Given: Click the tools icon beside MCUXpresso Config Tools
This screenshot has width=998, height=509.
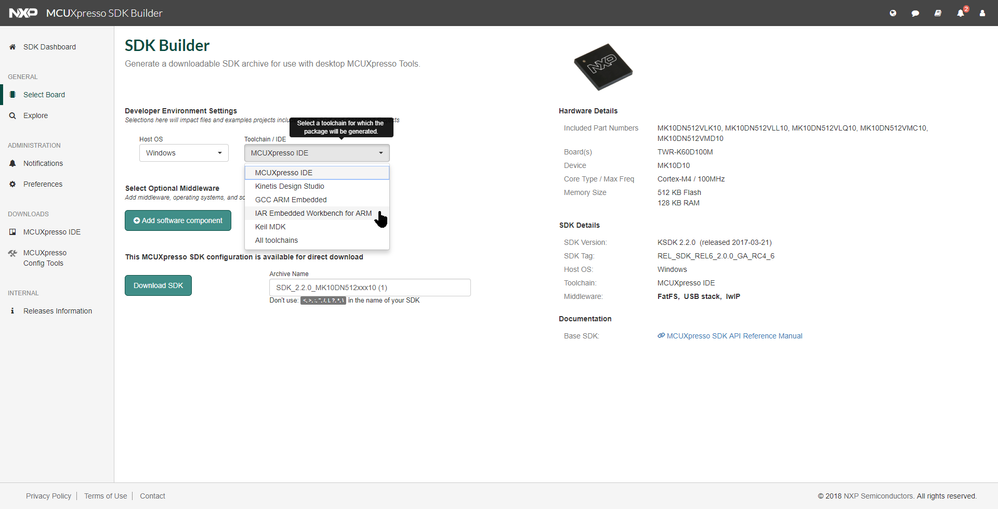Looking at the screenshot, I should [12, 253].
